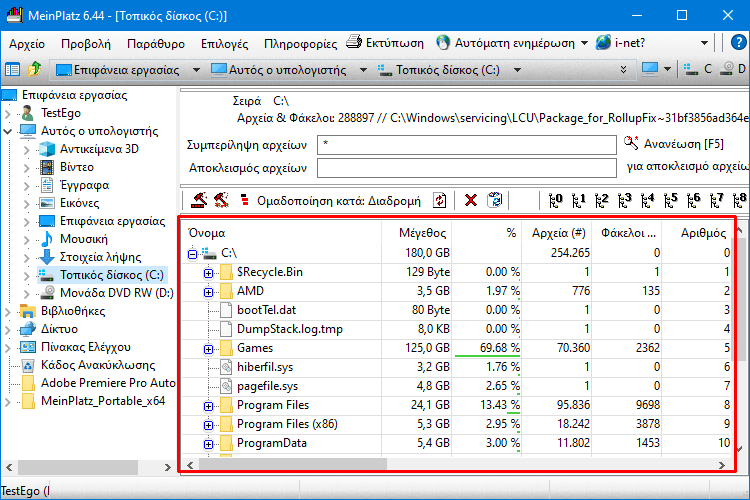Click the Αυτός ο υπολογιστής breadcrumb button
The image size is (750, 500).
(278, 70)
